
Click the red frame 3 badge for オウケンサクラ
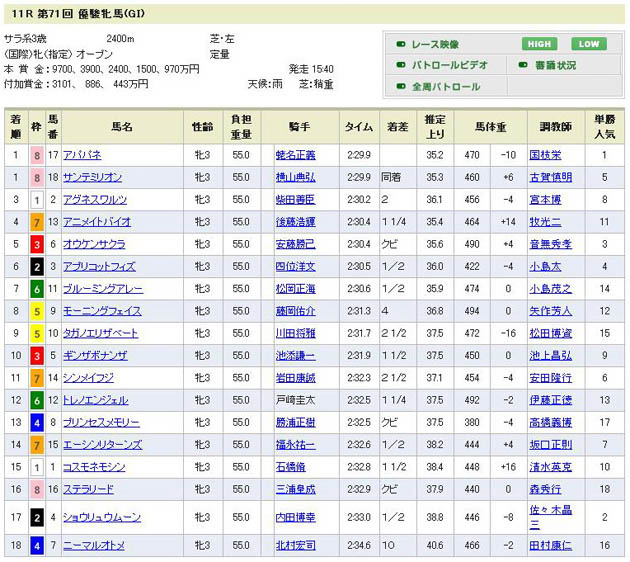tap(37, 243)
